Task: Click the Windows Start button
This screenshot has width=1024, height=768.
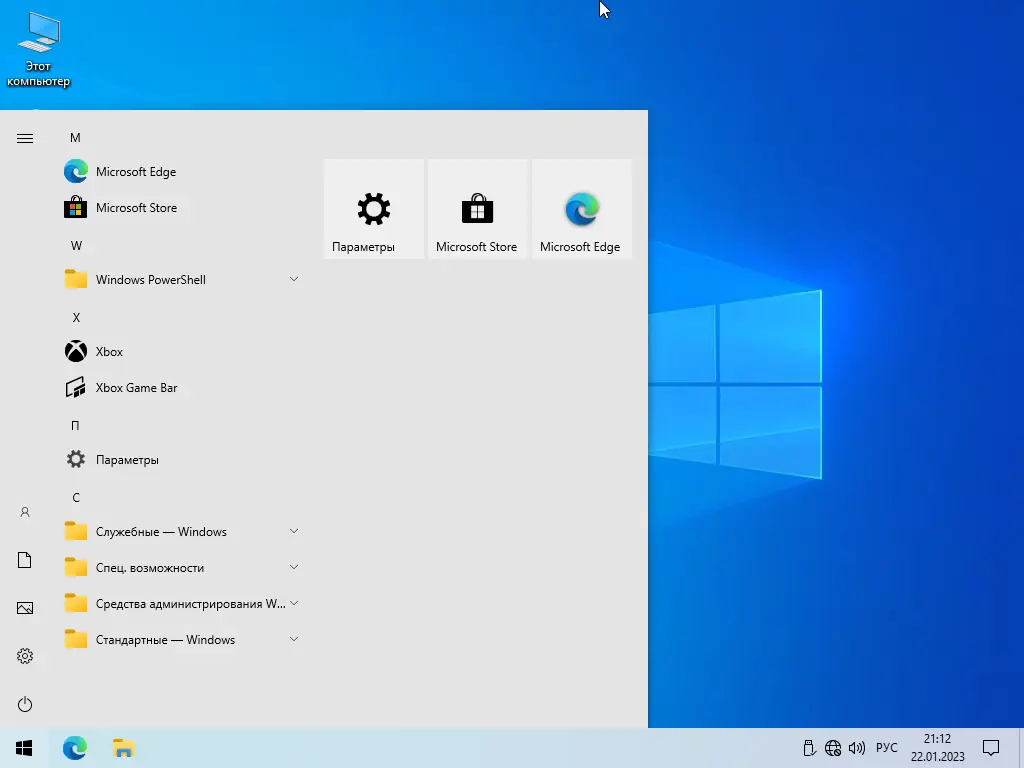Action: coord(24,748)
